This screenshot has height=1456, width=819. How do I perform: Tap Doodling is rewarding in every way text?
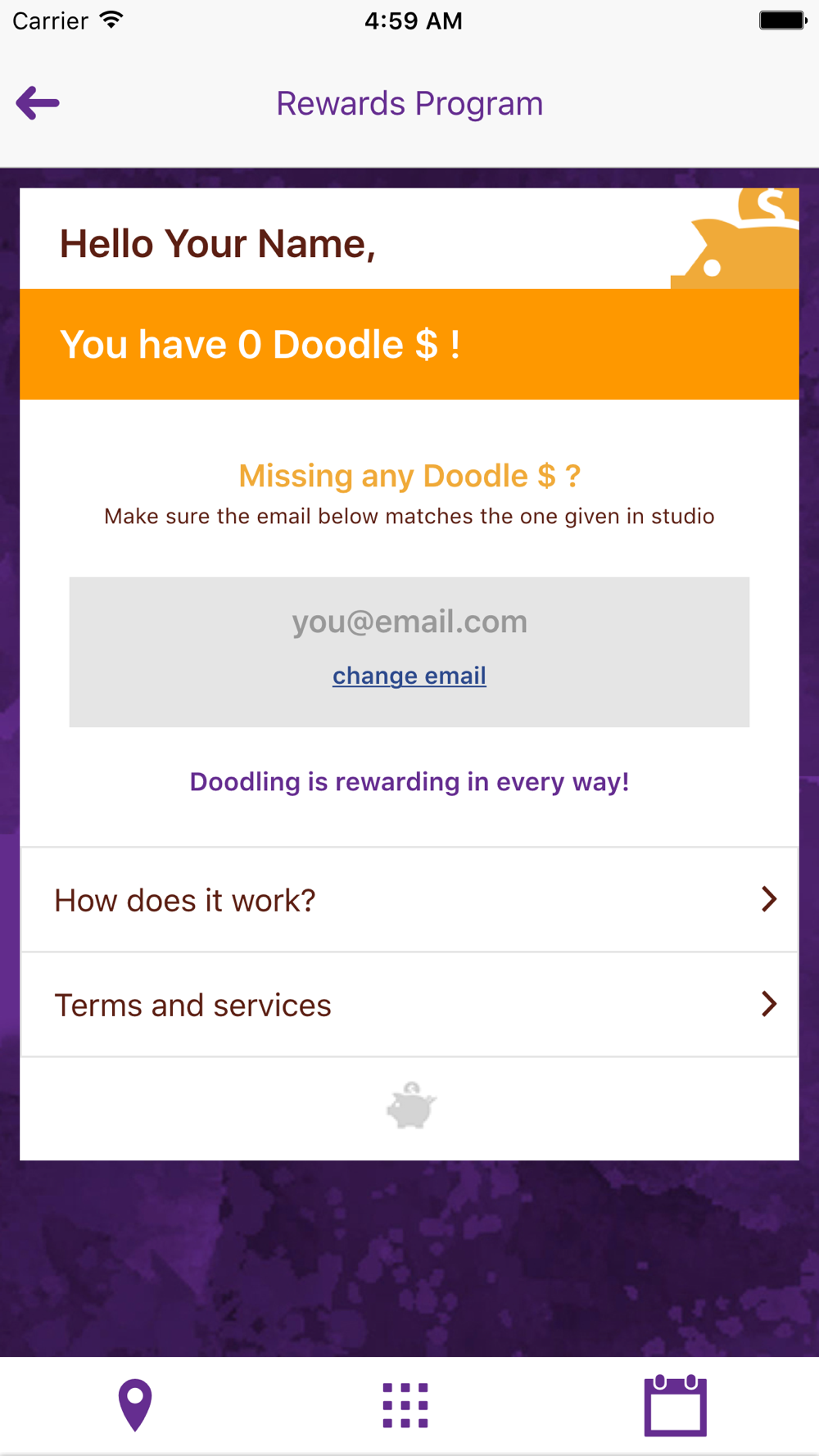coord(409,782)
